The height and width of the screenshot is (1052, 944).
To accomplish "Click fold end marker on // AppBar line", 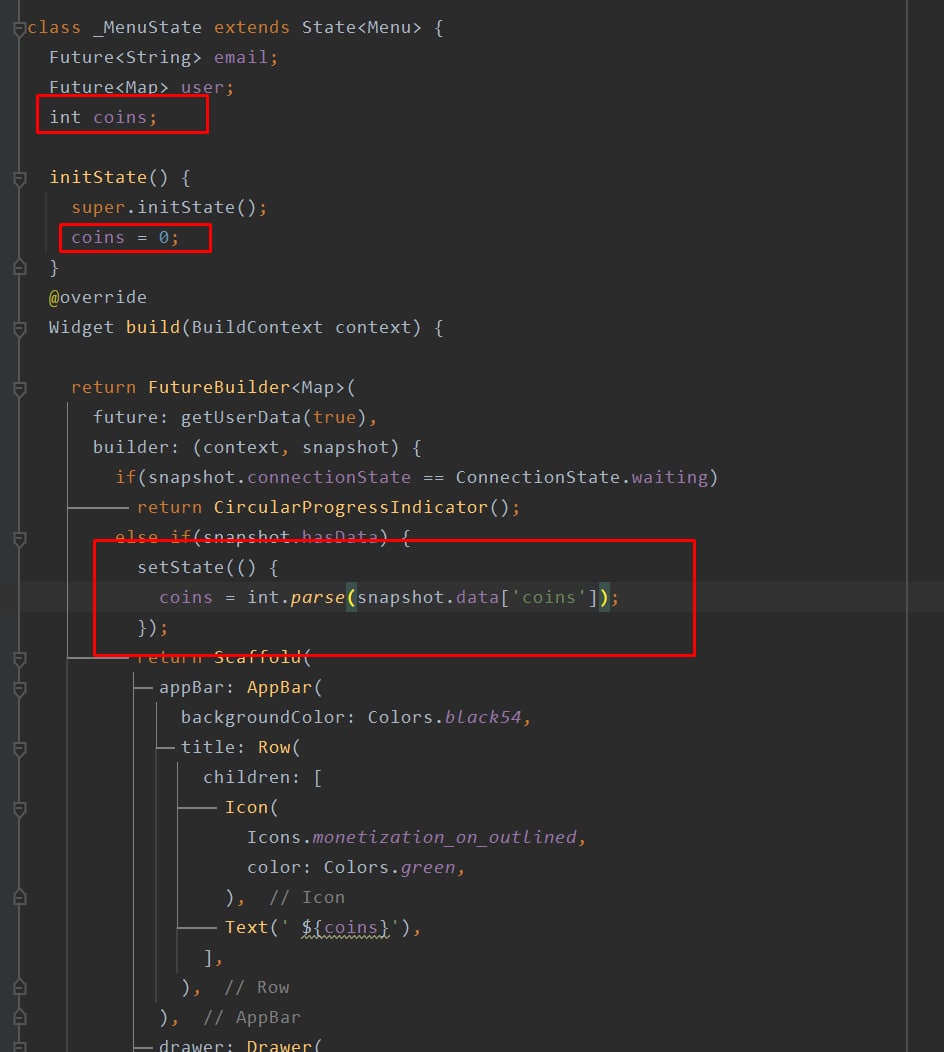I will [x=19, y=1017].
